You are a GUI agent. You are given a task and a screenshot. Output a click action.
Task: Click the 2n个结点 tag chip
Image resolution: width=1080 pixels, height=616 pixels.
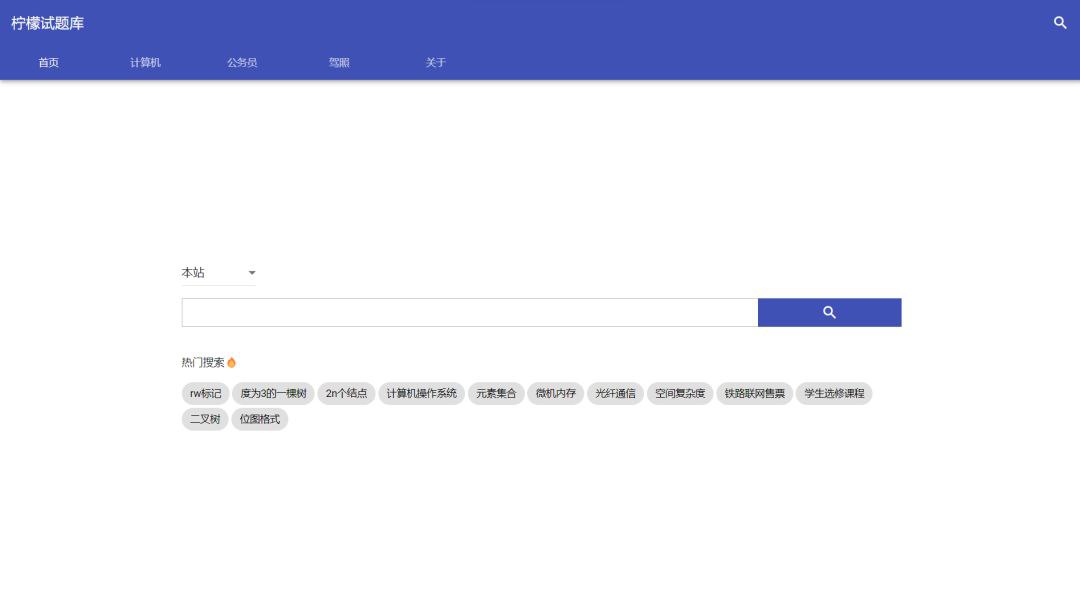pyautogui.click(x=346, y=393)
